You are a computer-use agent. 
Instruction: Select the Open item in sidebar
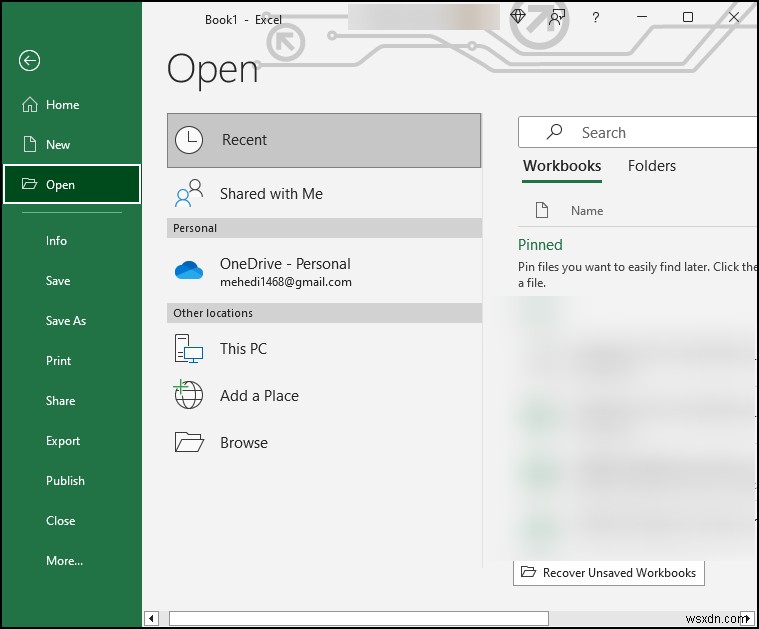[72, 184]
